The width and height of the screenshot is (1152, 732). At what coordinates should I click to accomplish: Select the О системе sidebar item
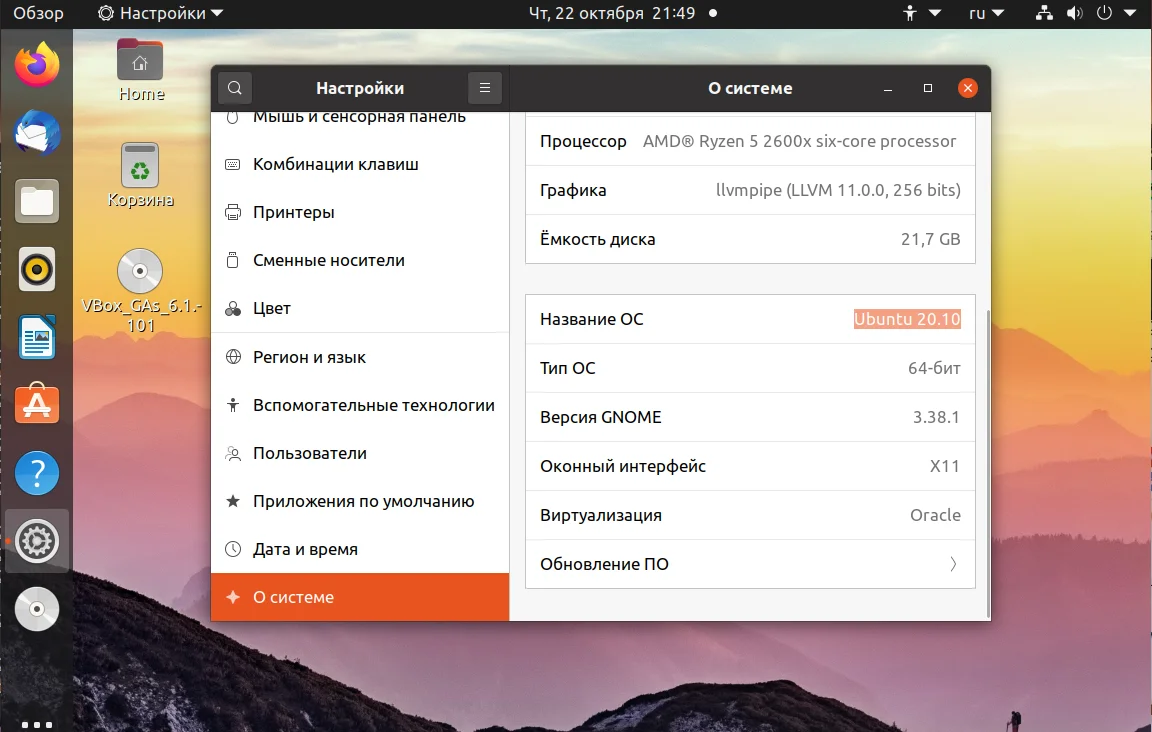pyautogui.click(x=360, y=598)
